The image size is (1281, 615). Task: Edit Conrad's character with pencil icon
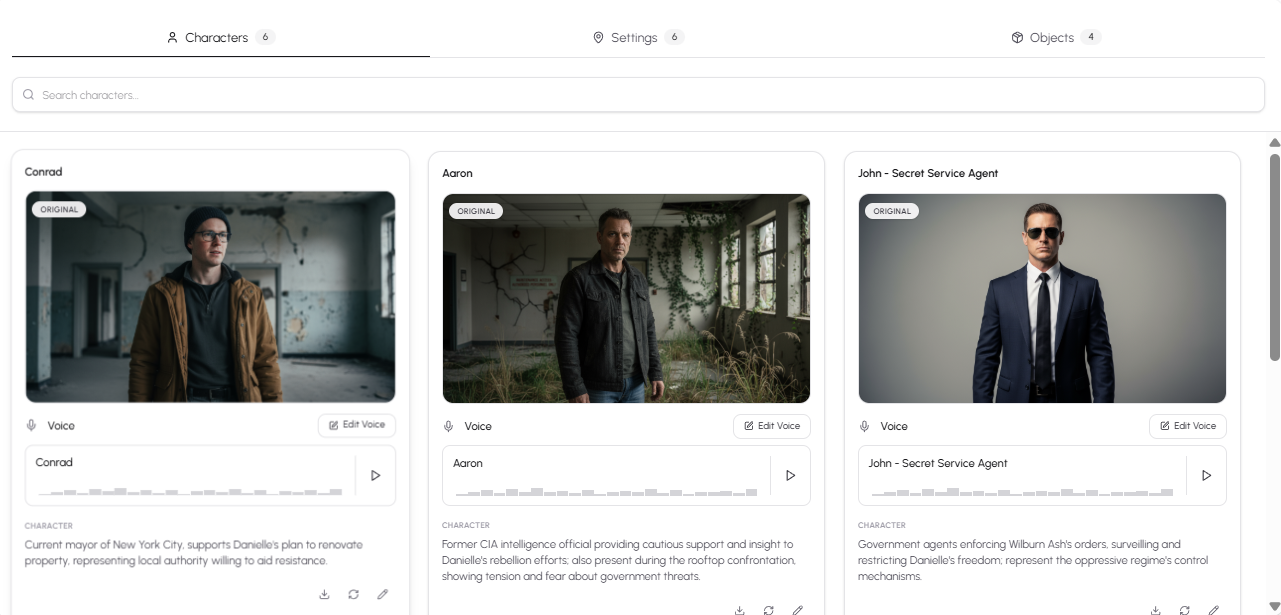click(382, 594)
